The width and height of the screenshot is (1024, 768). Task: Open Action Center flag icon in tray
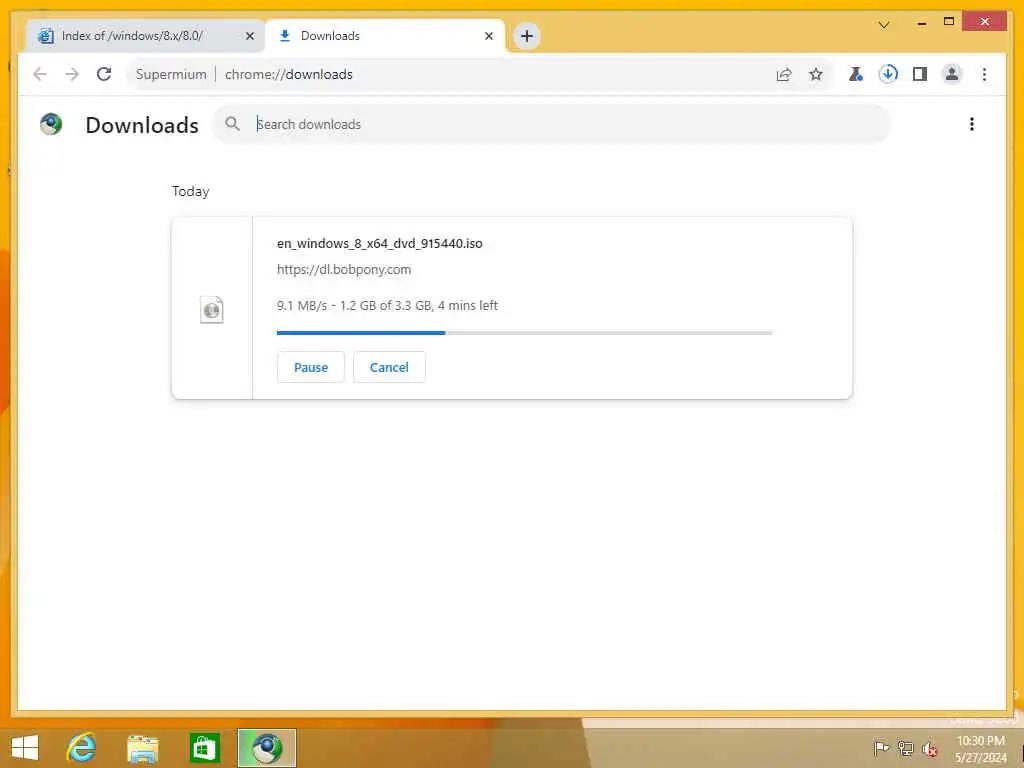(x=881, y=748)
